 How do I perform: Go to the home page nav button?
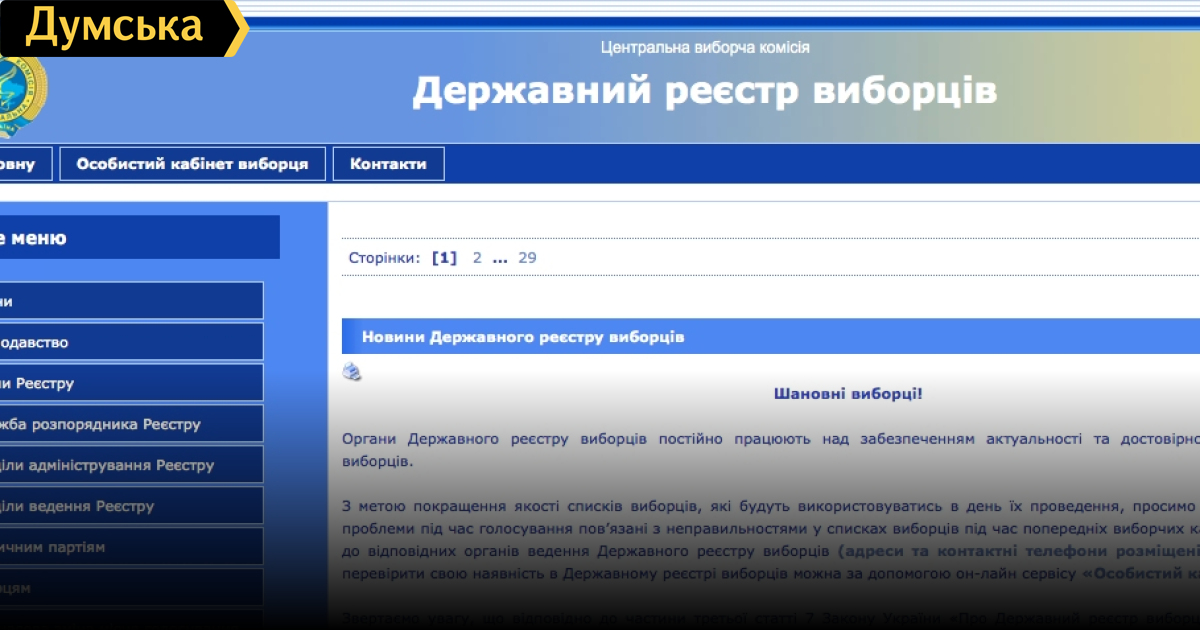[x=18, y=164]
